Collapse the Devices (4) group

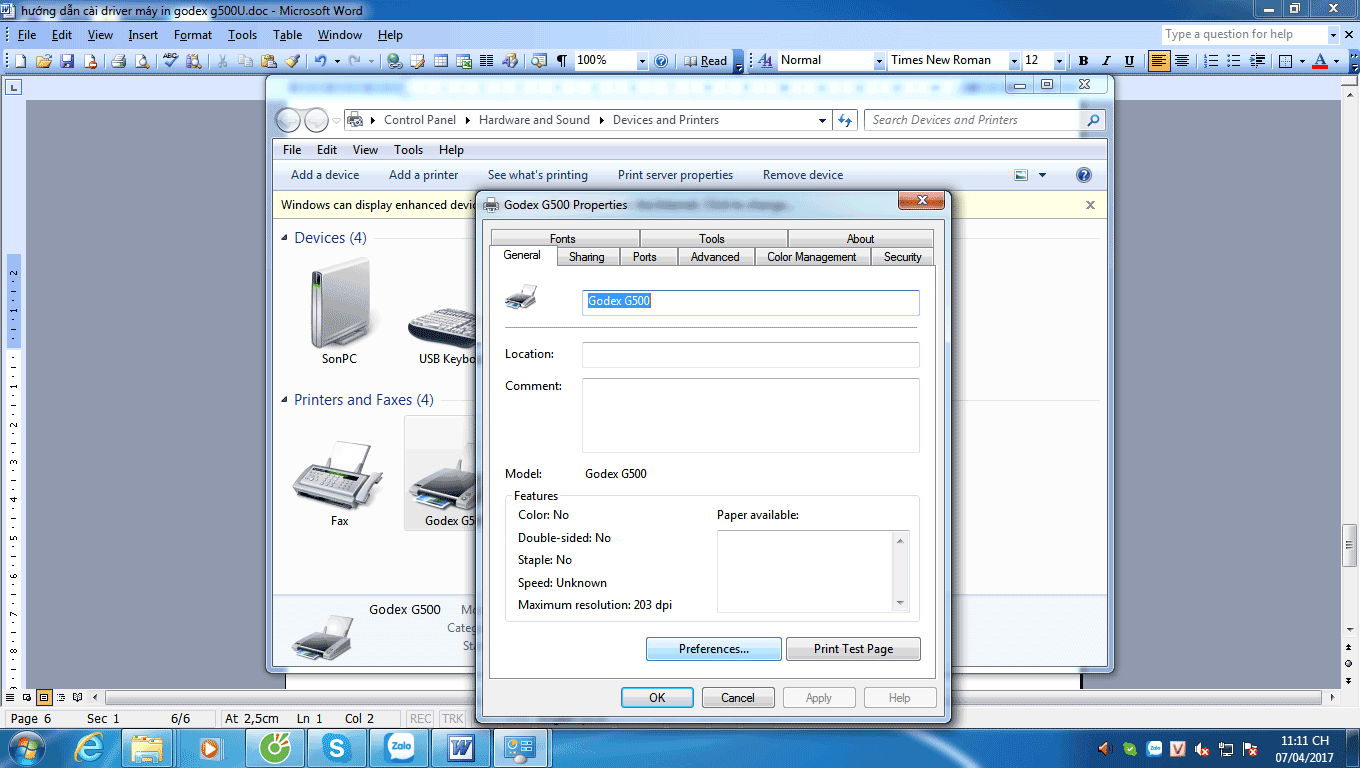click(284, 238)
